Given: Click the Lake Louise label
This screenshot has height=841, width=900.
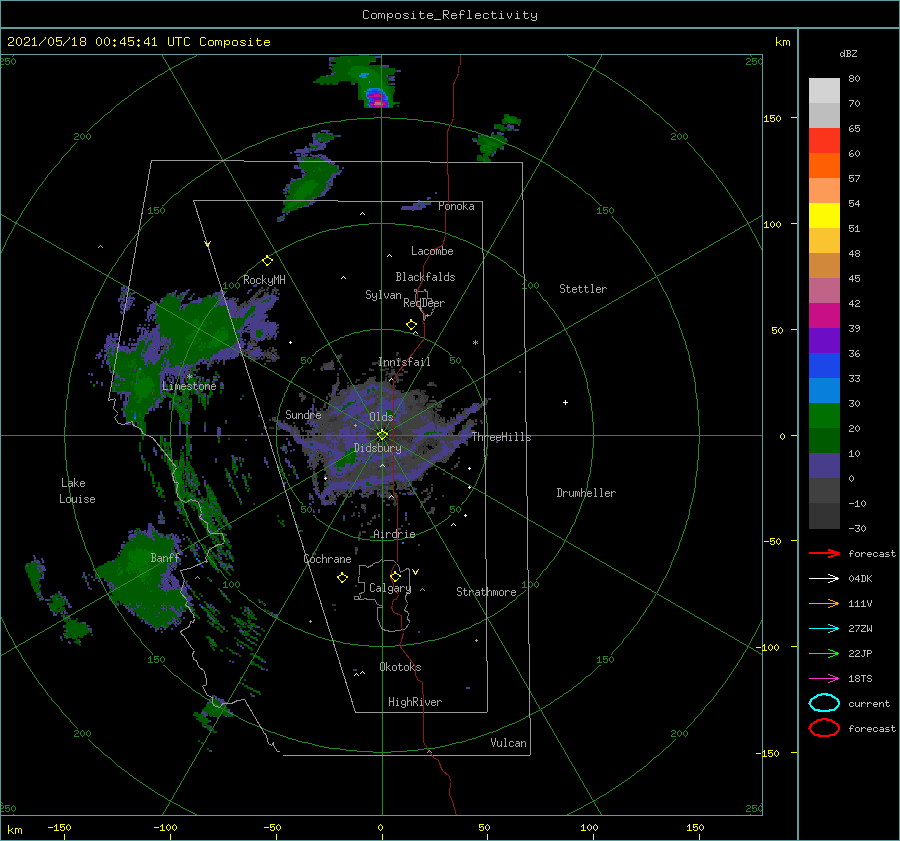Looking at the screenshot, I should pos(77,491).
